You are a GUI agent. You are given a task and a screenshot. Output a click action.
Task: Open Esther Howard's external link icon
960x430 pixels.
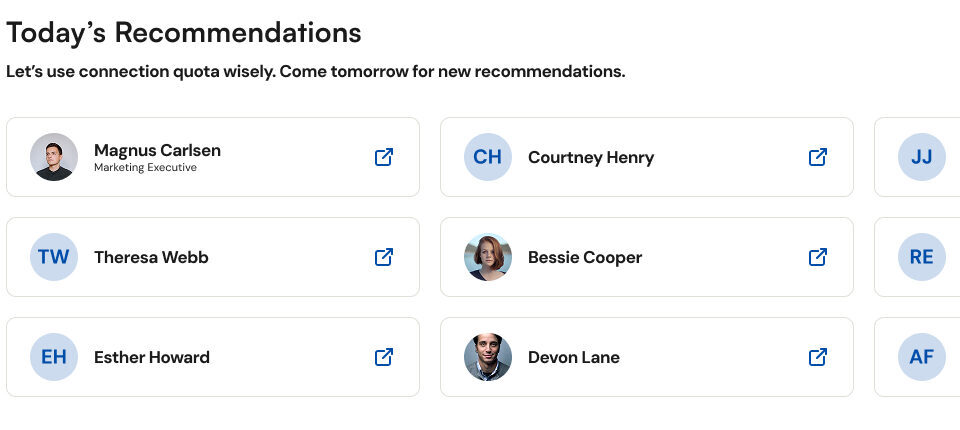pos(384,357)
